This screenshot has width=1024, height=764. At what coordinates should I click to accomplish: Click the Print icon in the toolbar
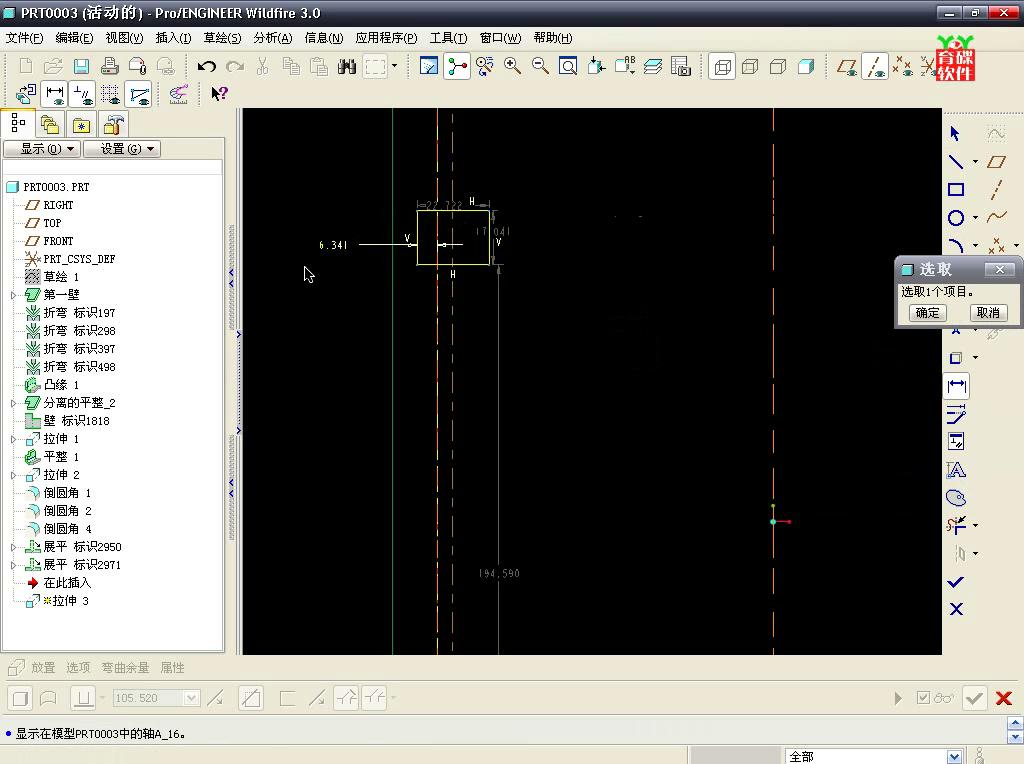tap(109, 66)
